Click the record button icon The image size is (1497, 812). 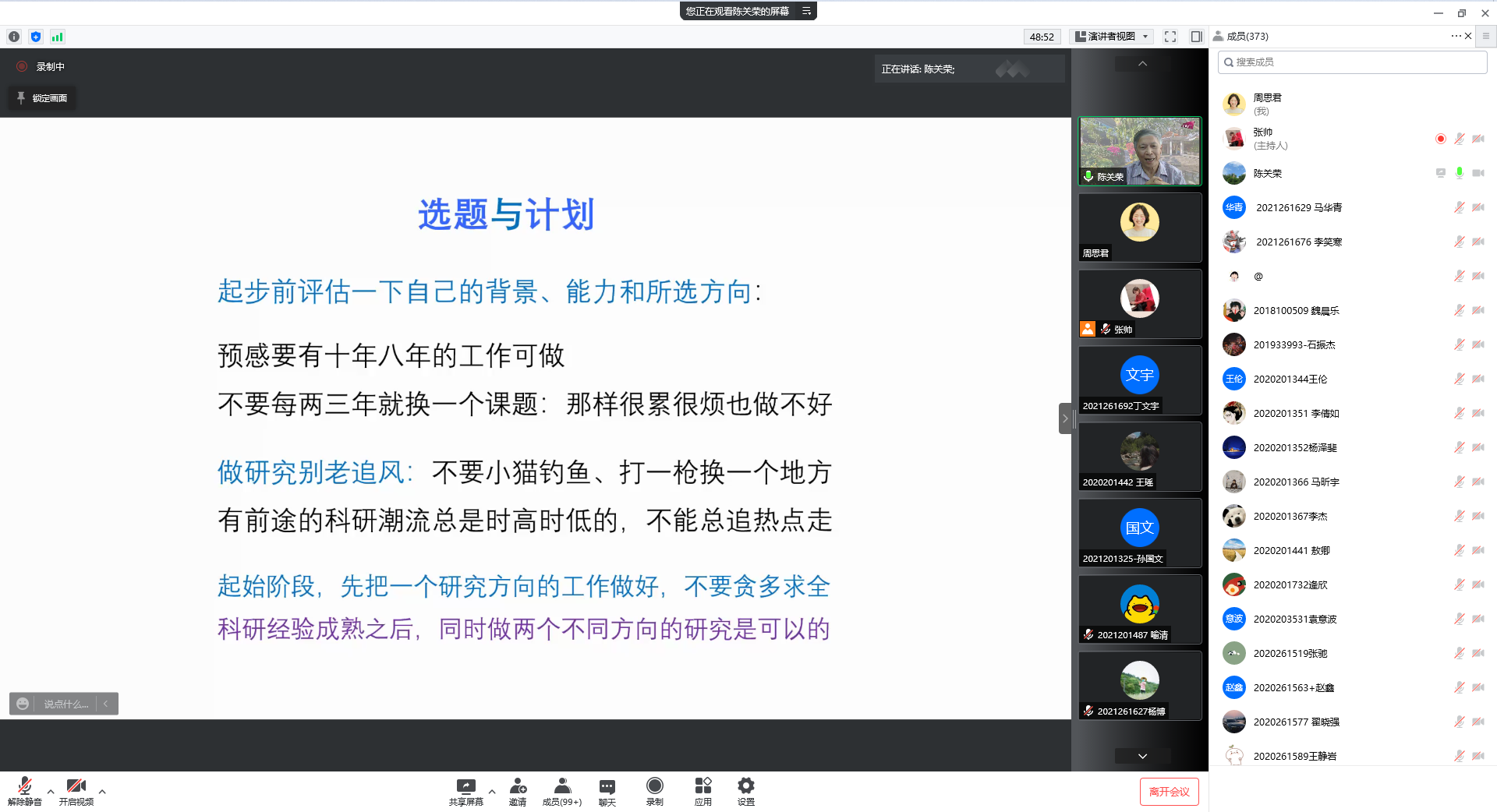[x=654, y=786]
